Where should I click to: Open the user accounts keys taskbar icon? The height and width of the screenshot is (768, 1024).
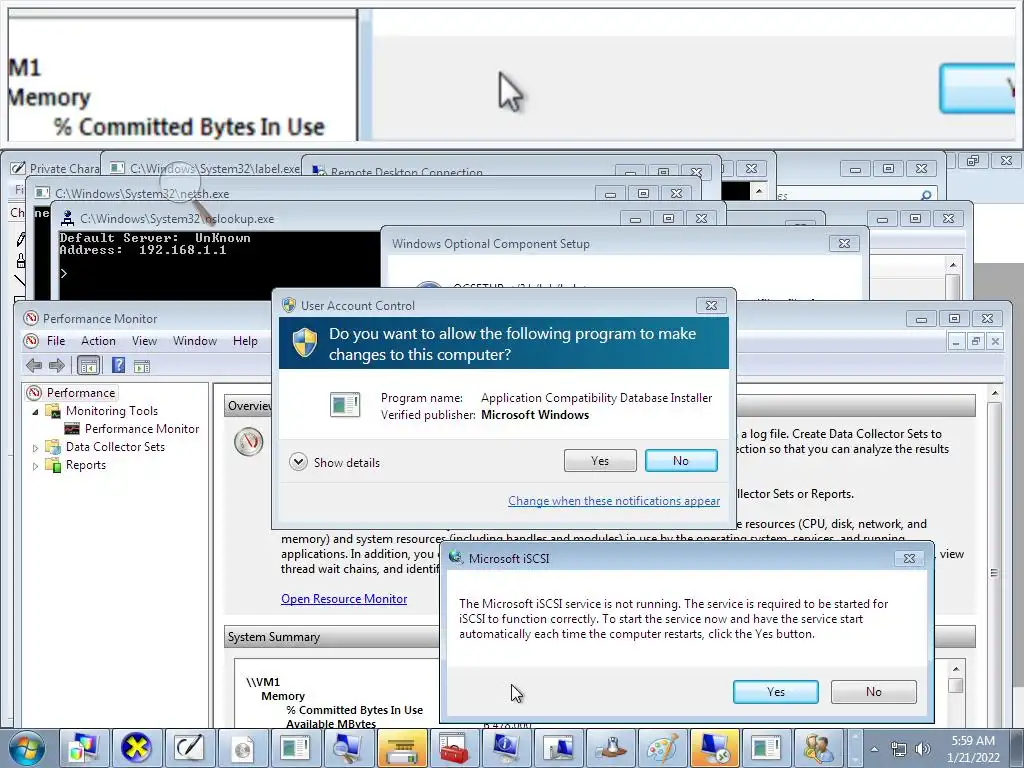pos(818,748)
